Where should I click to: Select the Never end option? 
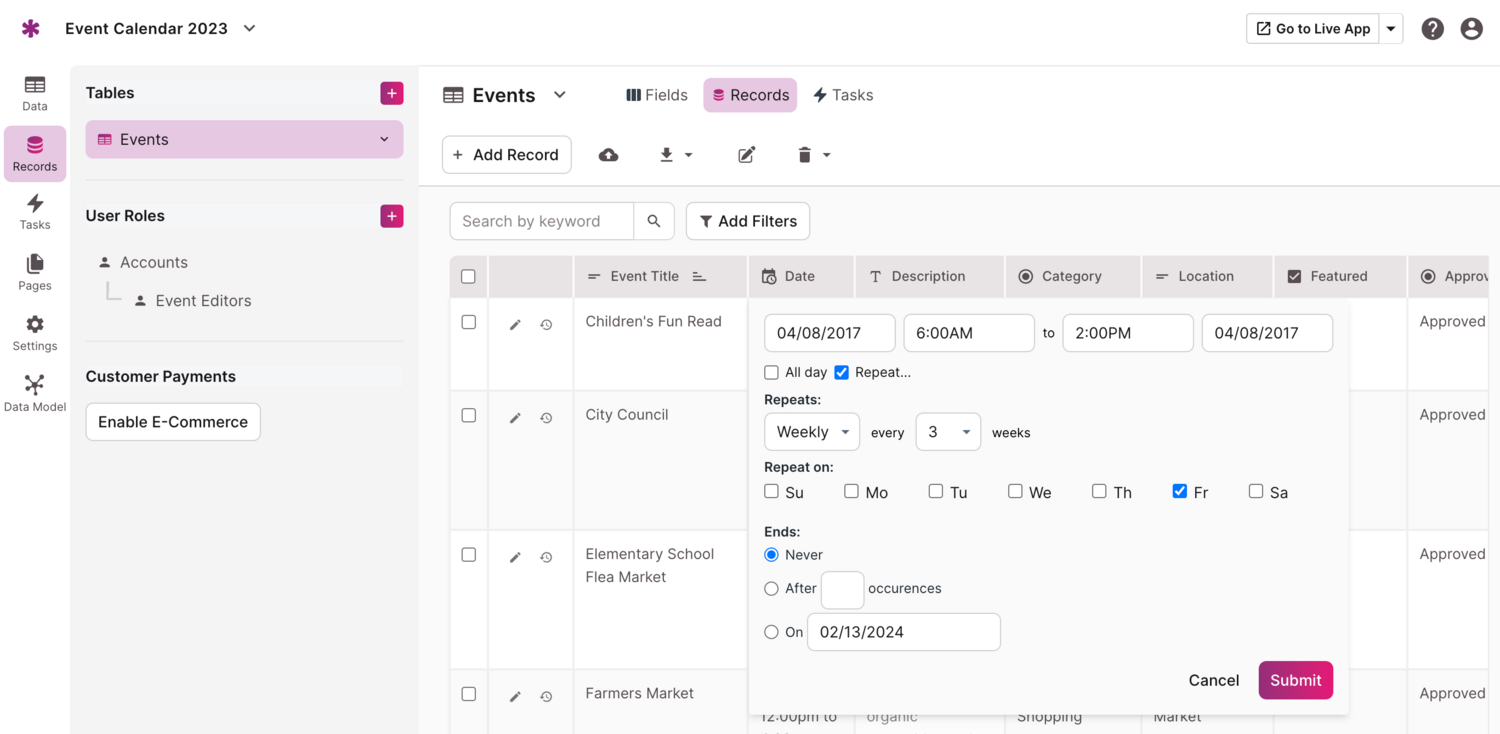771,553
